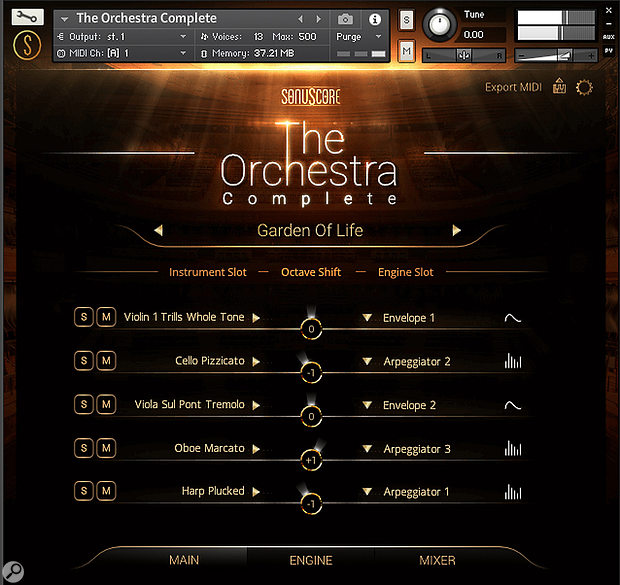Adjust the volume slider in header
620x585 pixels.
pos(558,56)
